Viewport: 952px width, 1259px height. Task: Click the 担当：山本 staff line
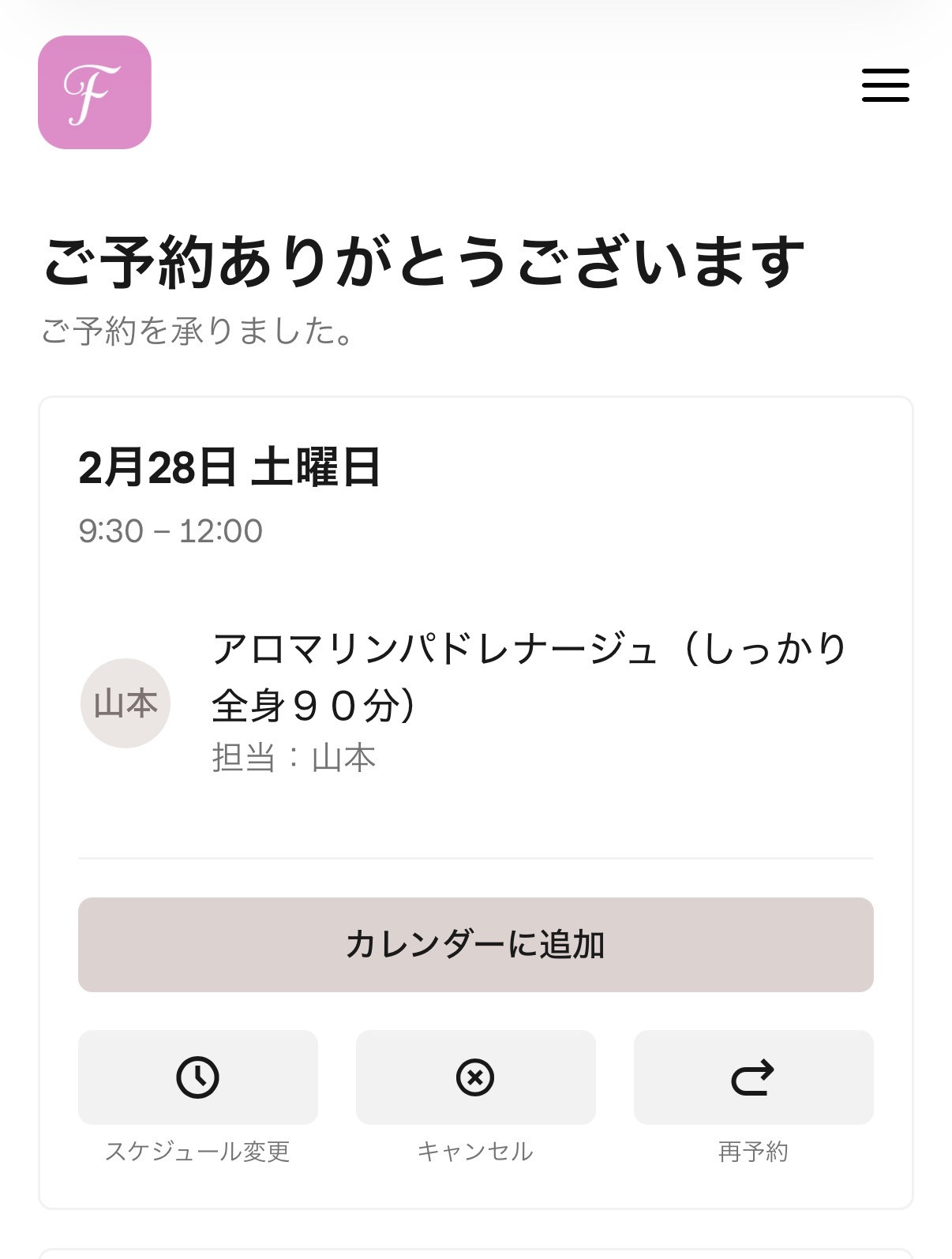294,758
